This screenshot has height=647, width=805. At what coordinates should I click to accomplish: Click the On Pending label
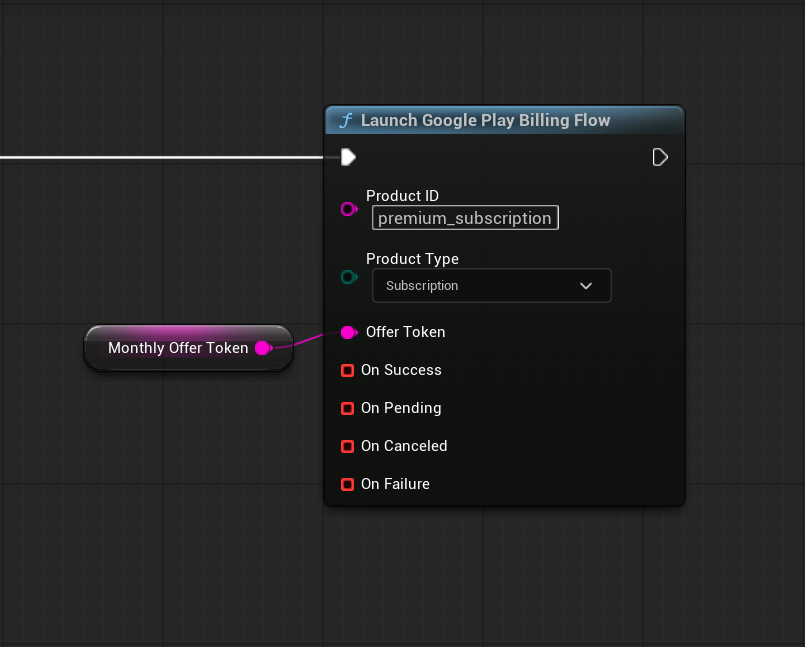pos(401,408)
